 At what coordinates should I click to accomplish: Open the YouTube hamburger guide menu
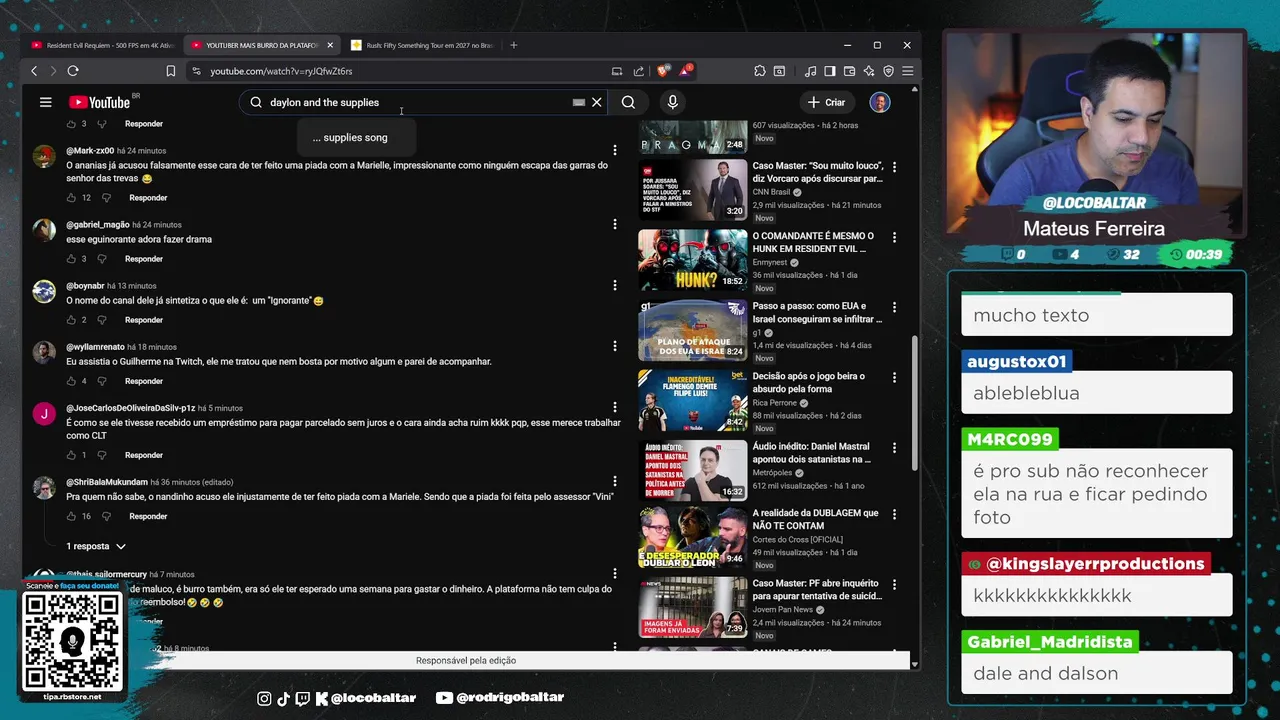[x=45, y=102]
